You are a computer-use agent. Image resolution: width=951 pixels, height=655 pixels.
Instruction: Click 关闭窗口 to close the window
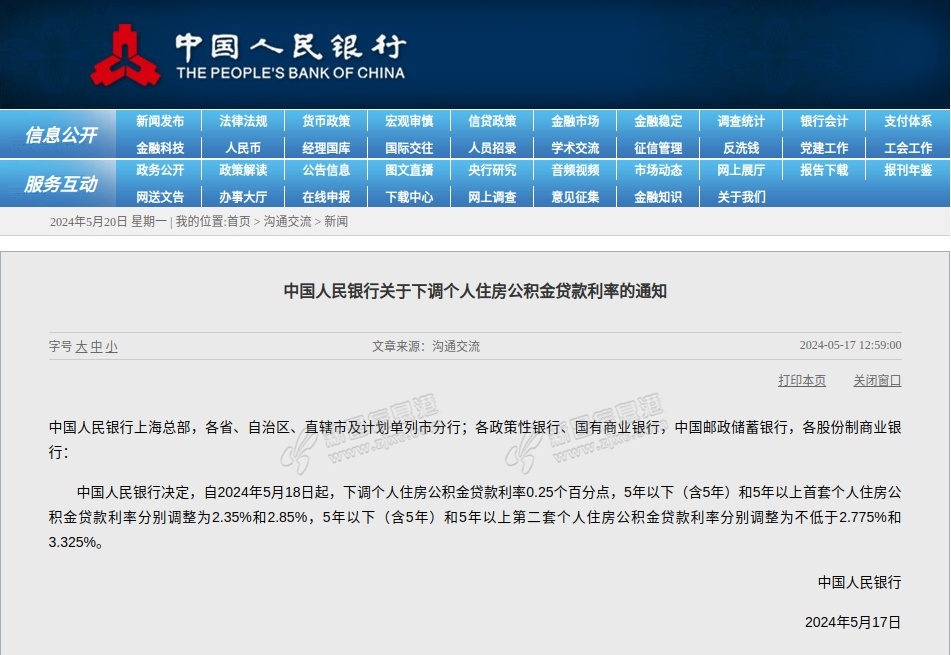877,381
